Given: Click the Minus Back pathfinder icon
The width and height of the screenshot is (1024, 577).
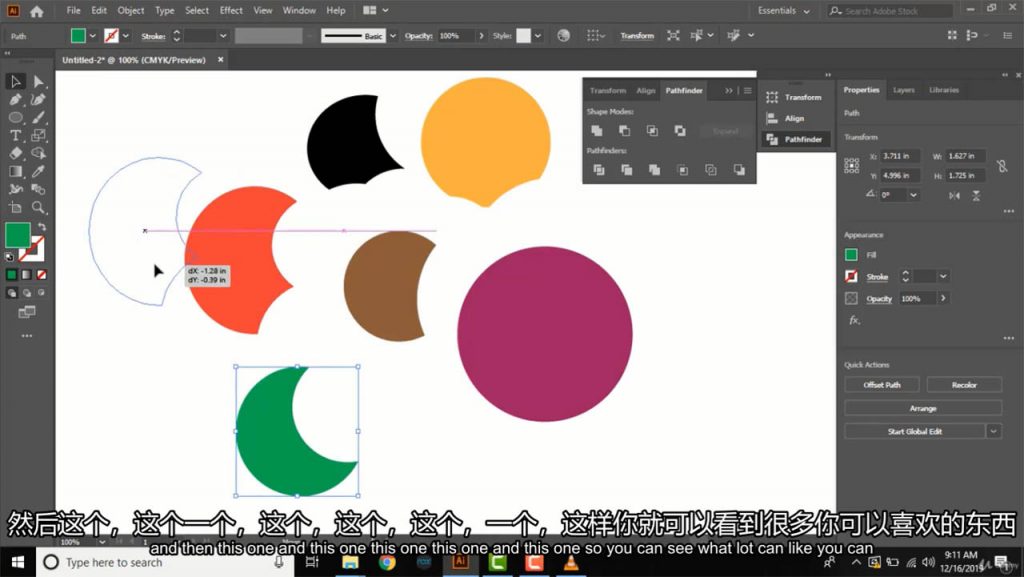Looking at the screenshot, I should (x=739, y=170).
